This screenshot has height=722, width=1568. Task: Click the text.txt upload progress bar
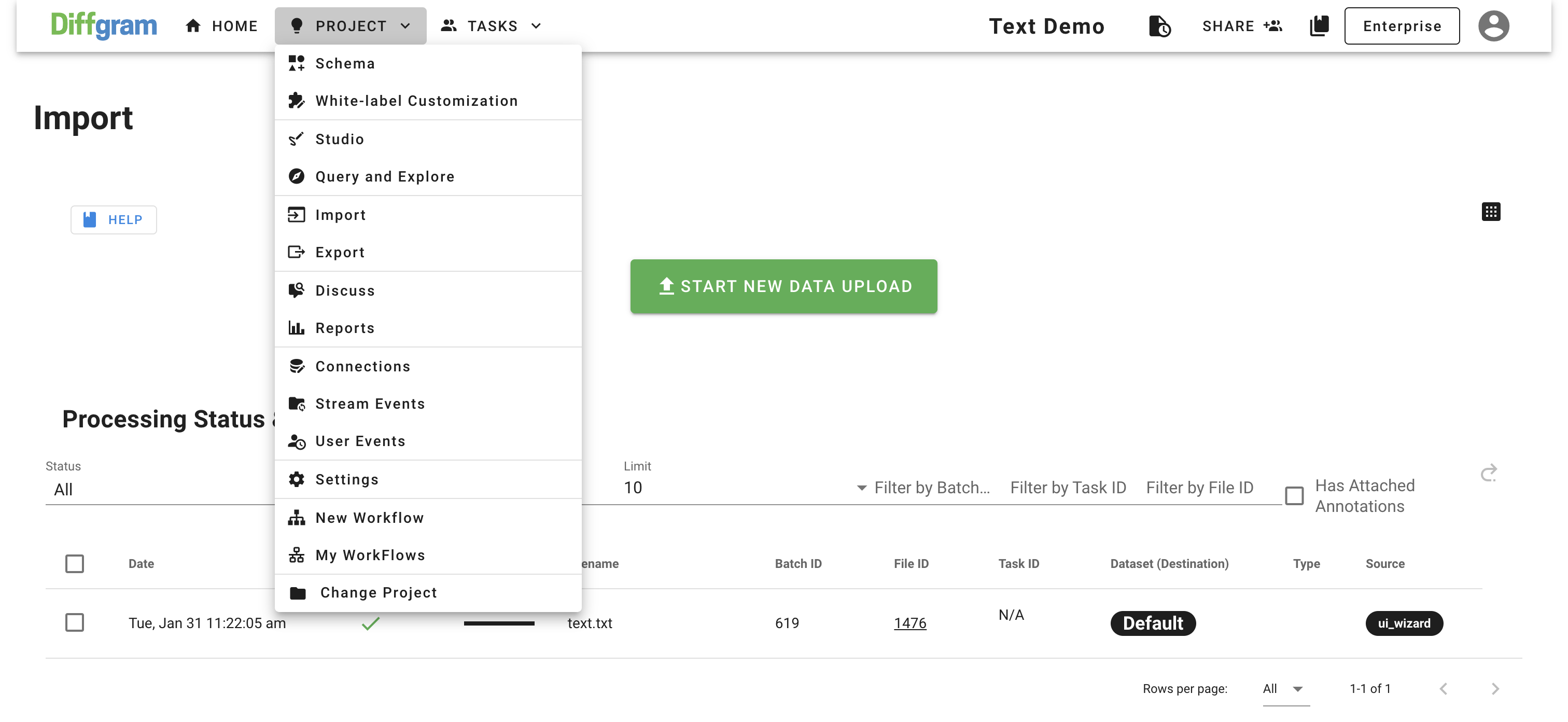[x=498, y=623]
